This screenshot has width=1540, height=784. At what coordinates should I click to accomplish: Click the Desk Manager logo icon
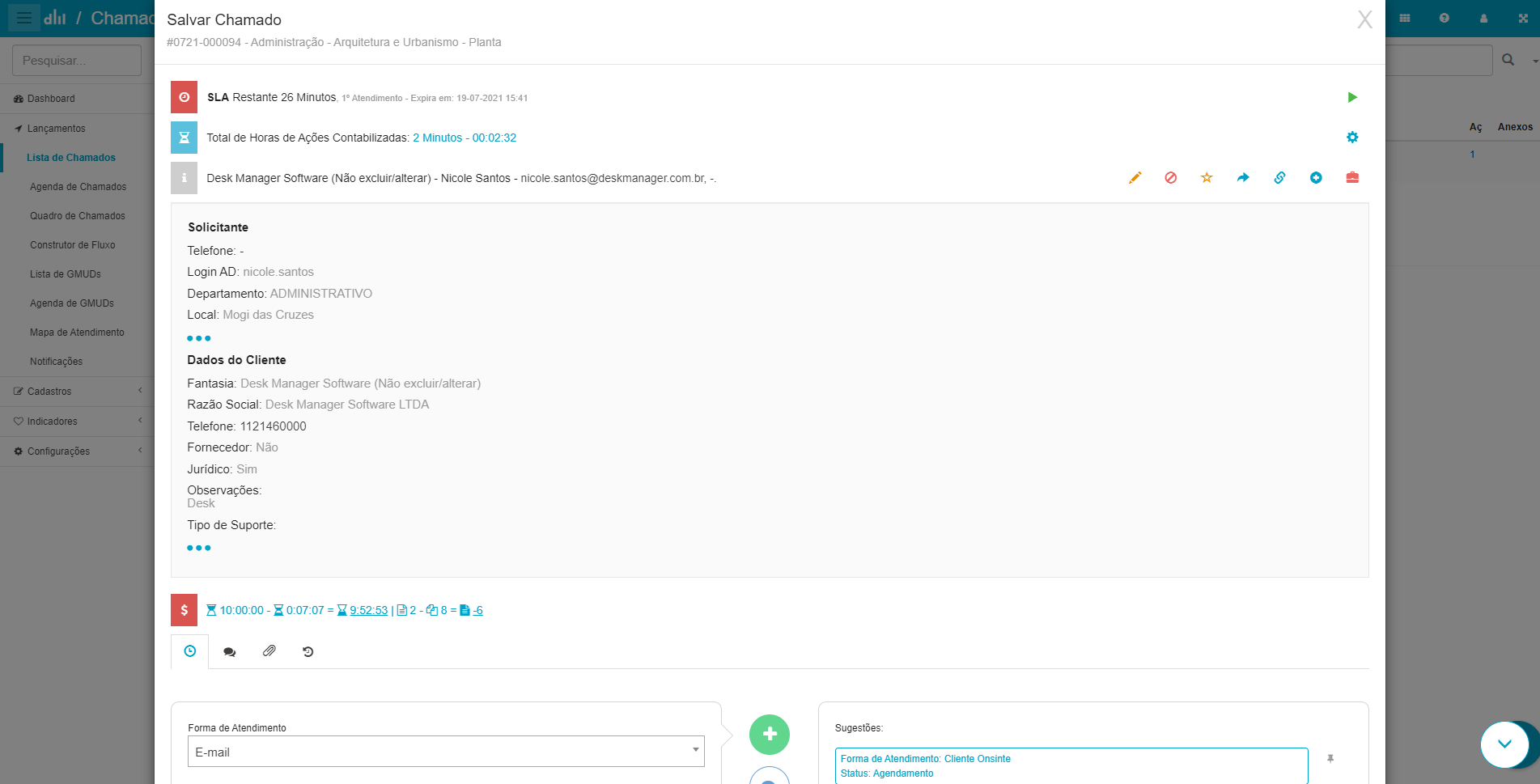(55, 17)
